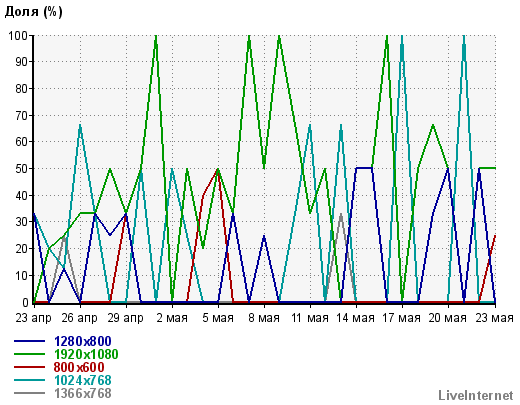Click the 100 y-axis value
Image resolution: width=520 pixels, height=405 pixels.
18,35
